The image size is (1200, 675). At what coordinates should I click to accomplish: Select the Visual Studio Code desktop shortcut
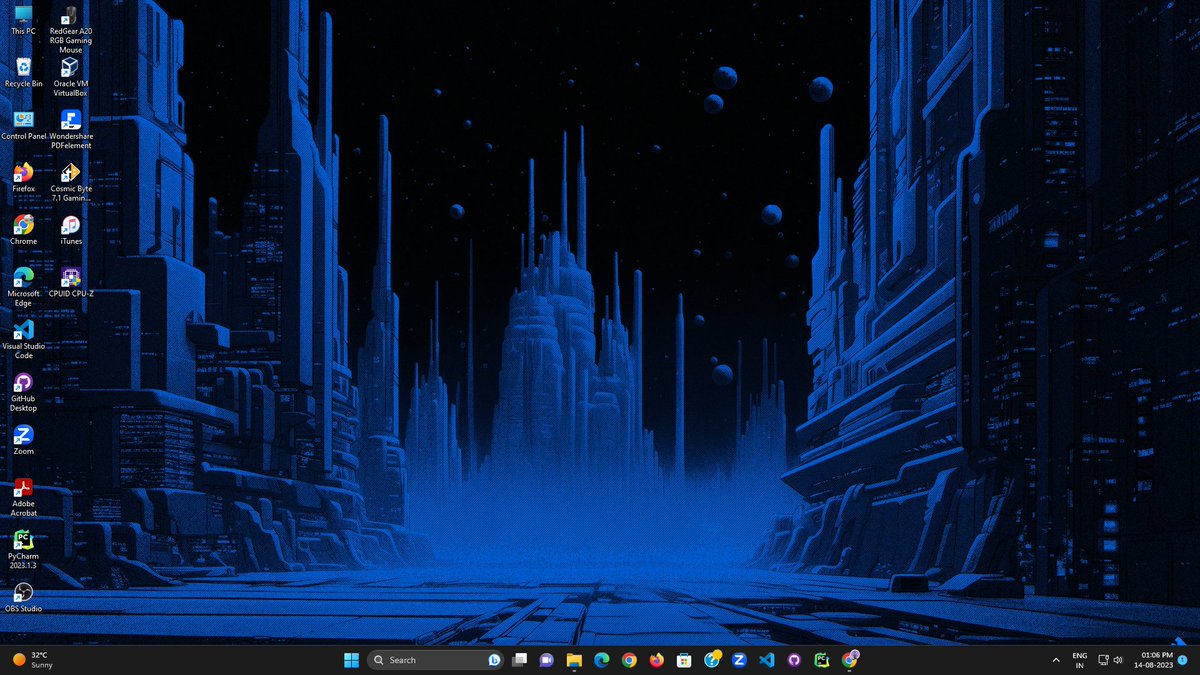[x=23, y=339]
